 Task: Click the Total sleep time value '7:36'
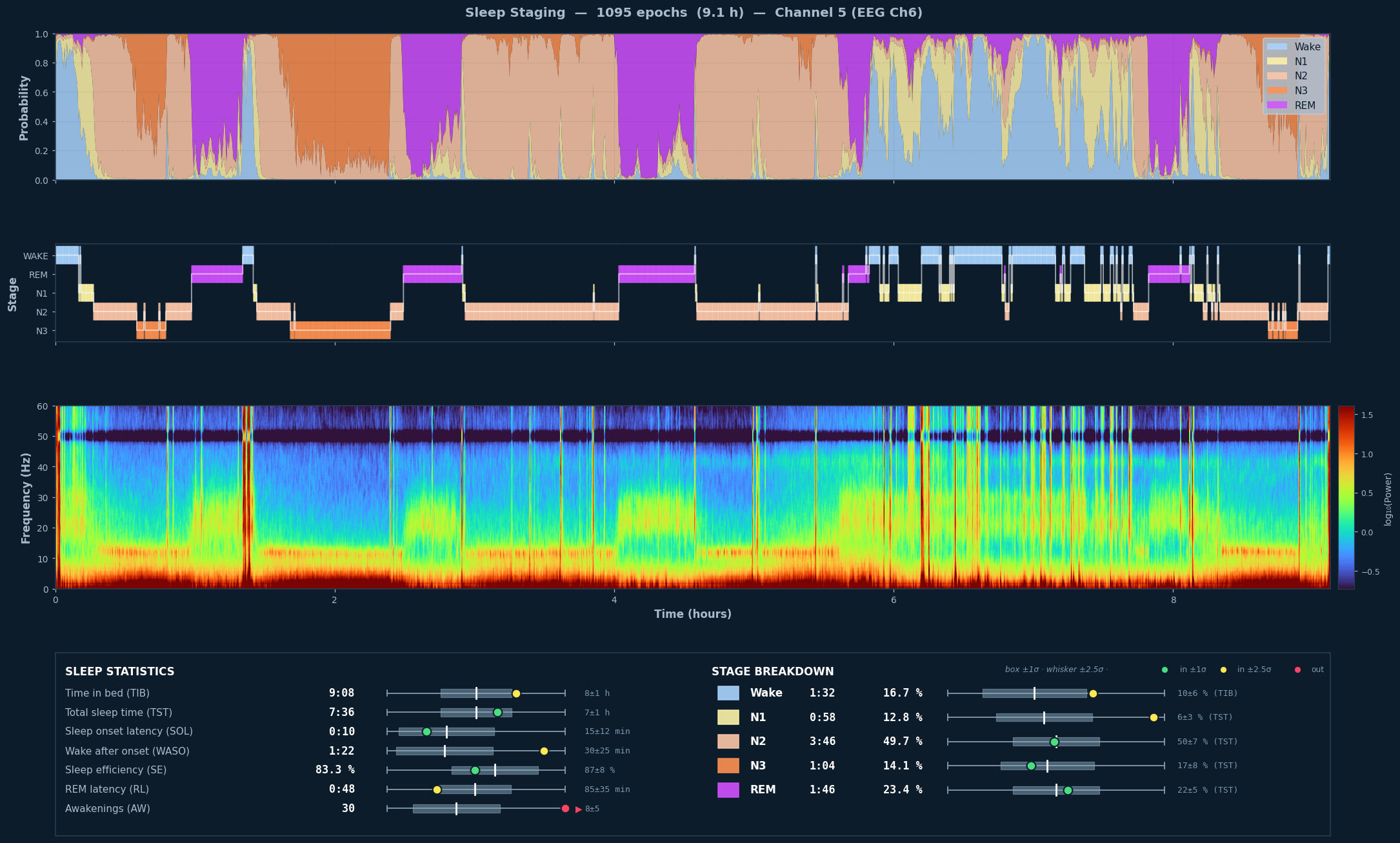coord(342,712)
